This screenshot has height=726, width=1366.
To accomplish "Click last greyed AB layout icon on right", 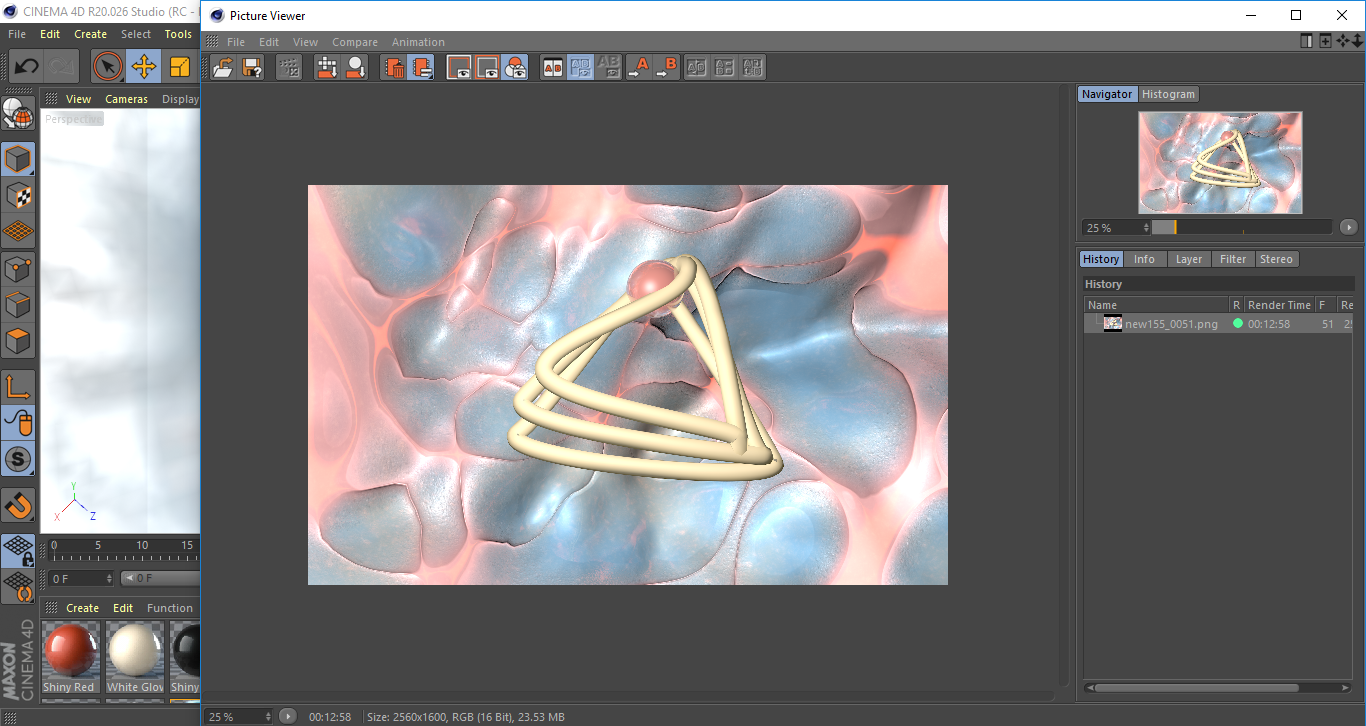I will [x=753, y=67].
